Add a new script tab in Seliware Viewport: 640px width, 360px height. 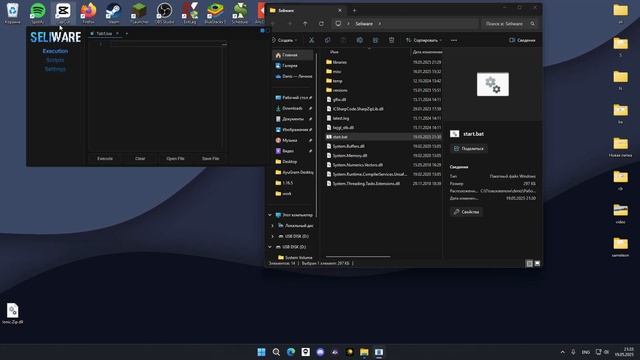click(127, 33)
